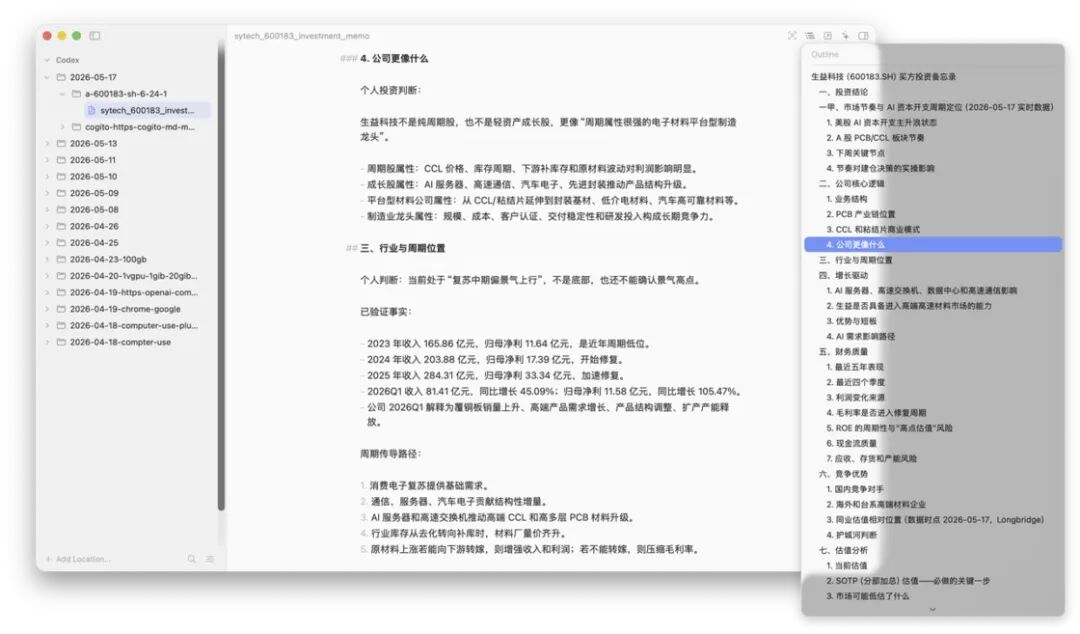Select highlighted outline item 4. 公司更像什么
This screenshot has width=1080, height=634.
click(x=933, y=245)
